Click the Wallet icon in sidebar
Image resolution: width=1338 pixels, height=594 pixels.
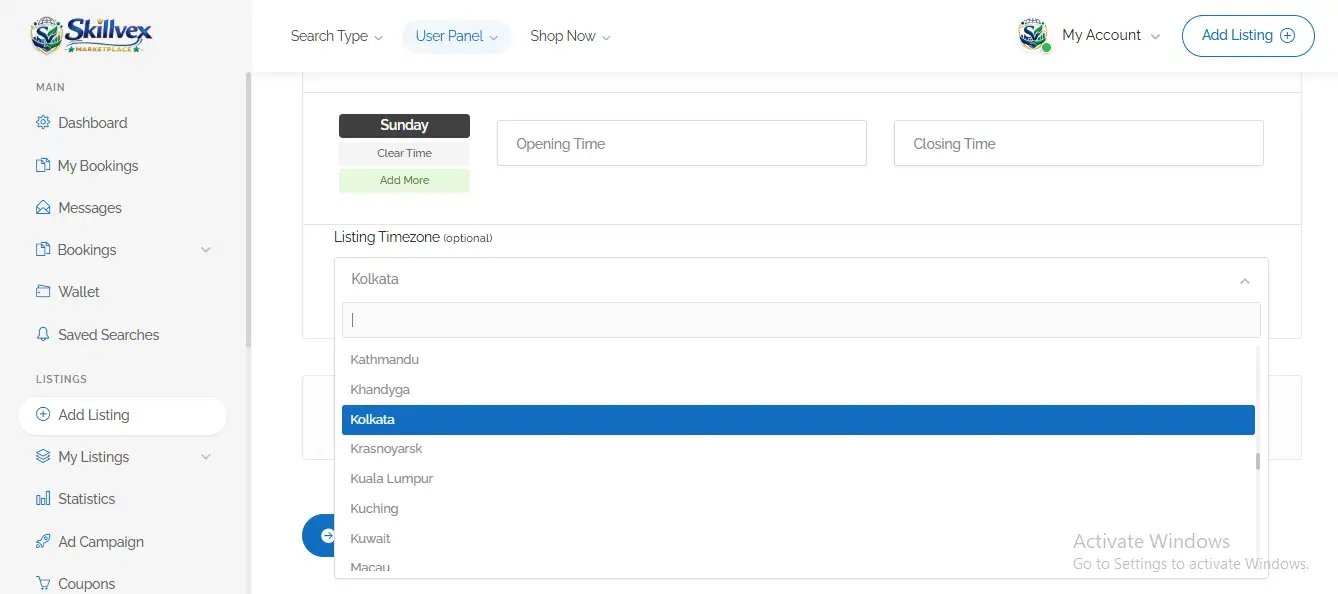click(43, 292)
